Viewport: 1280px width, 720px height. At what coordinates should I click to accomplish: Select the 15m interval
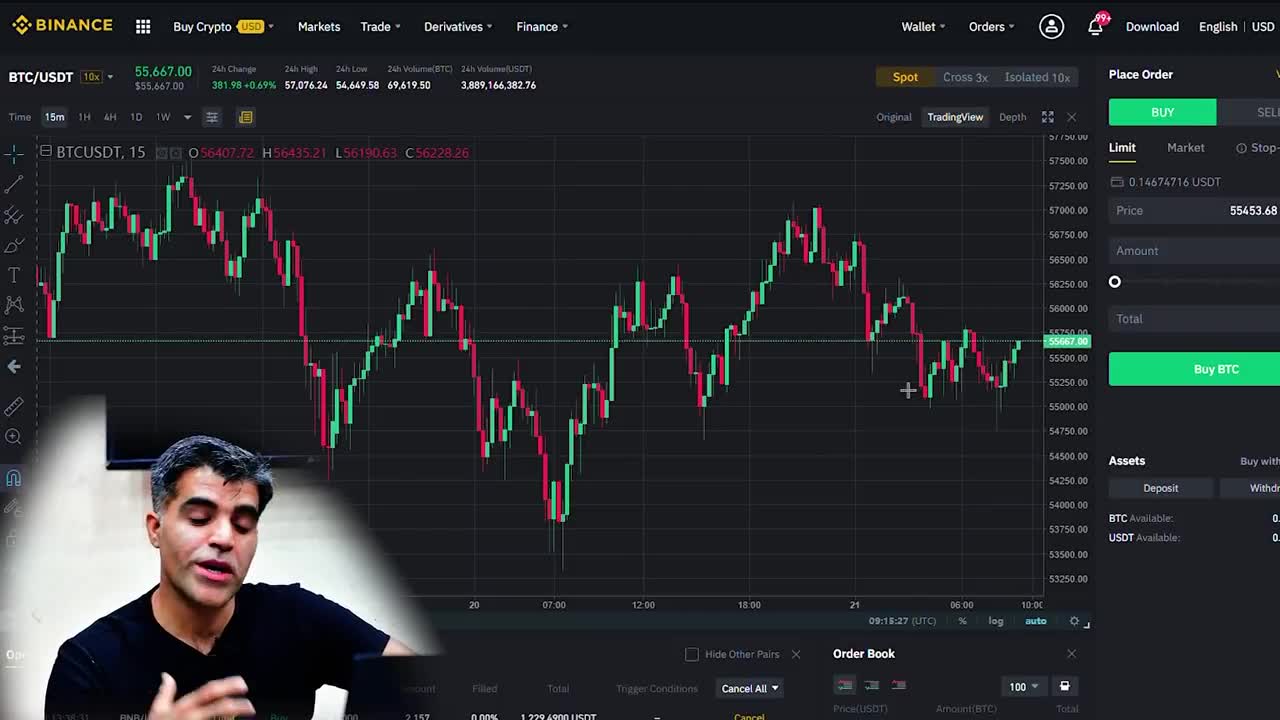tap(54, 117)
